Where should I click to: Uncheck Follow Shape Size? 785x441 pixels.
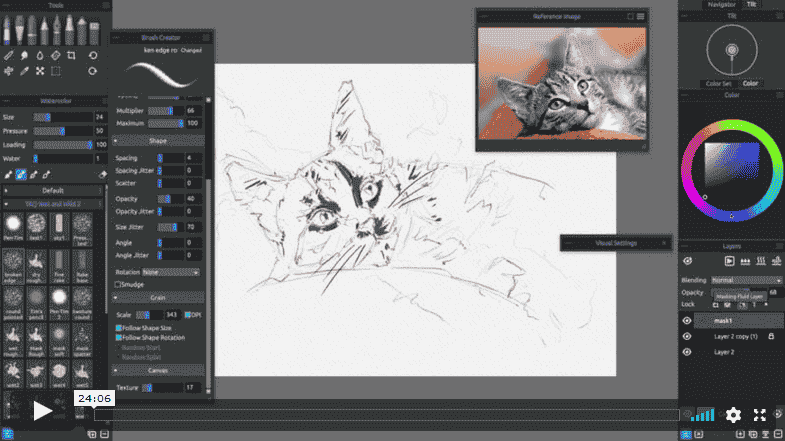pyautogui.click(x=119, y=328)
